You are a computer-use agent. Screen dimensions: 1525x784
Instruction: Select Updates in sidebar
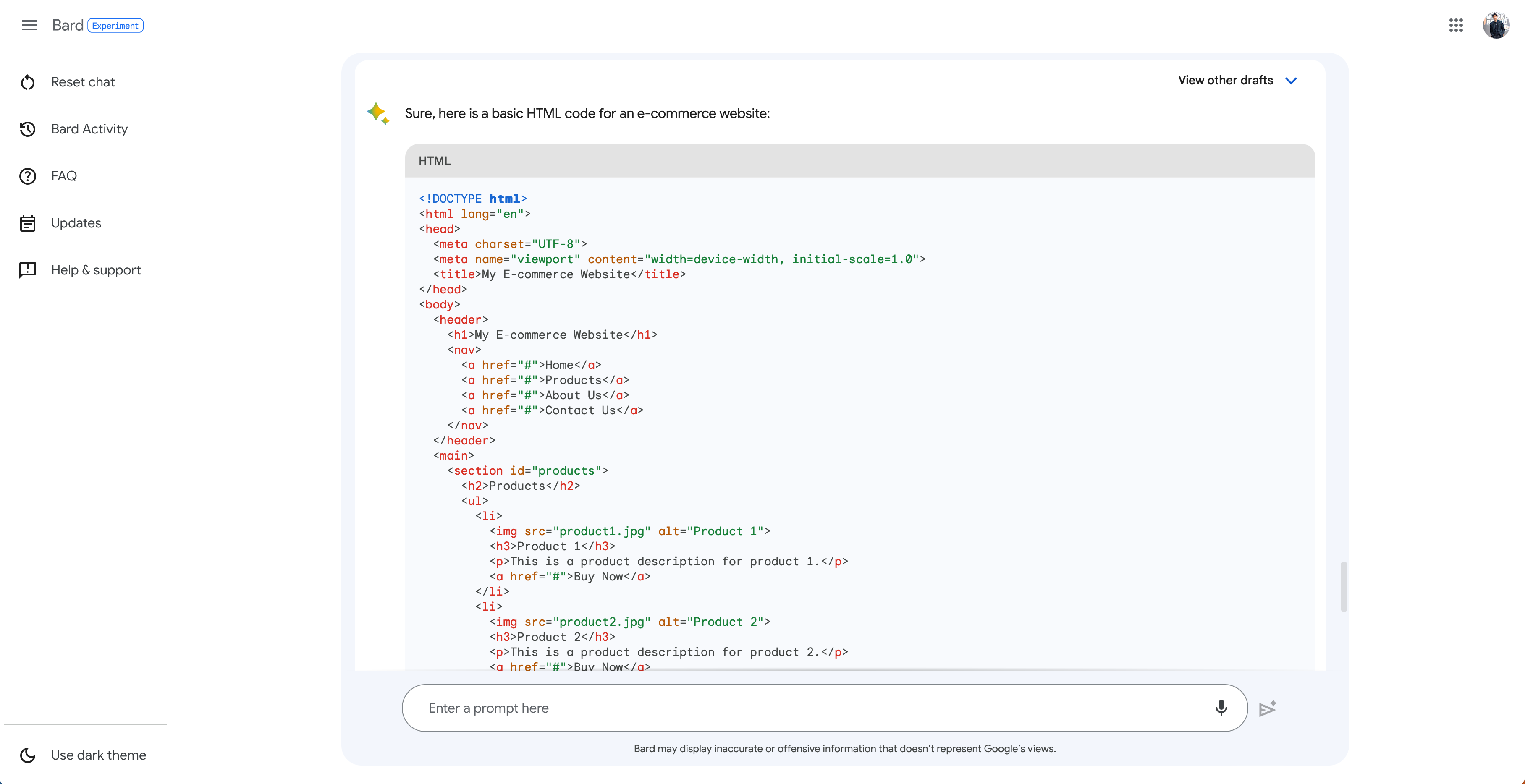tap(76, 223)
